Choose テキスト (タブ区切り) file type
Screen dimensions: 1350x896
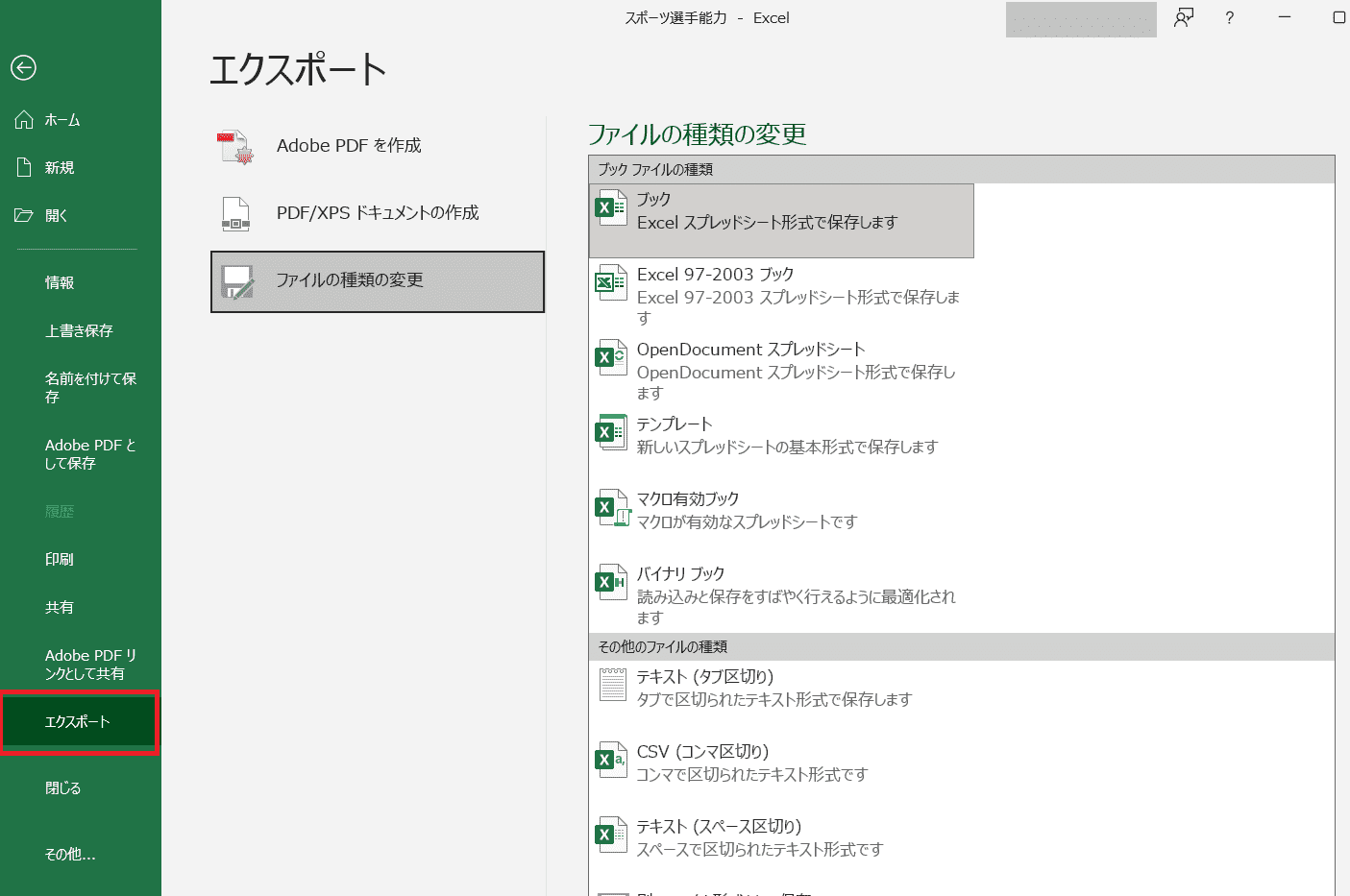click(x=781, y=697)
